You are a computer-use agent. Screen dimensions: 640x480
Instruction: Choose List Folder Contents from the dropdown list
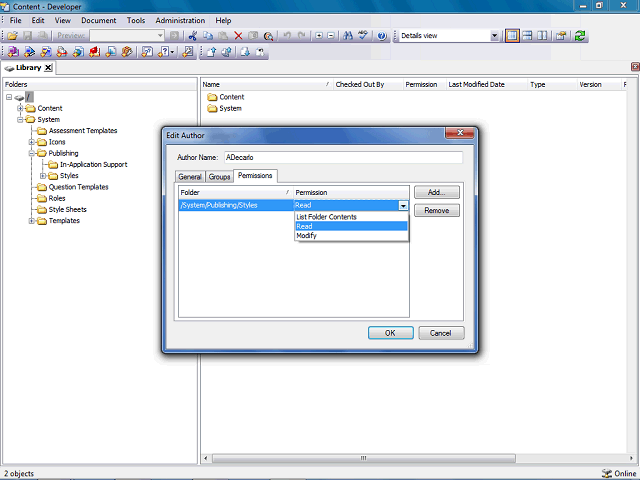click(x=351, y=217)
